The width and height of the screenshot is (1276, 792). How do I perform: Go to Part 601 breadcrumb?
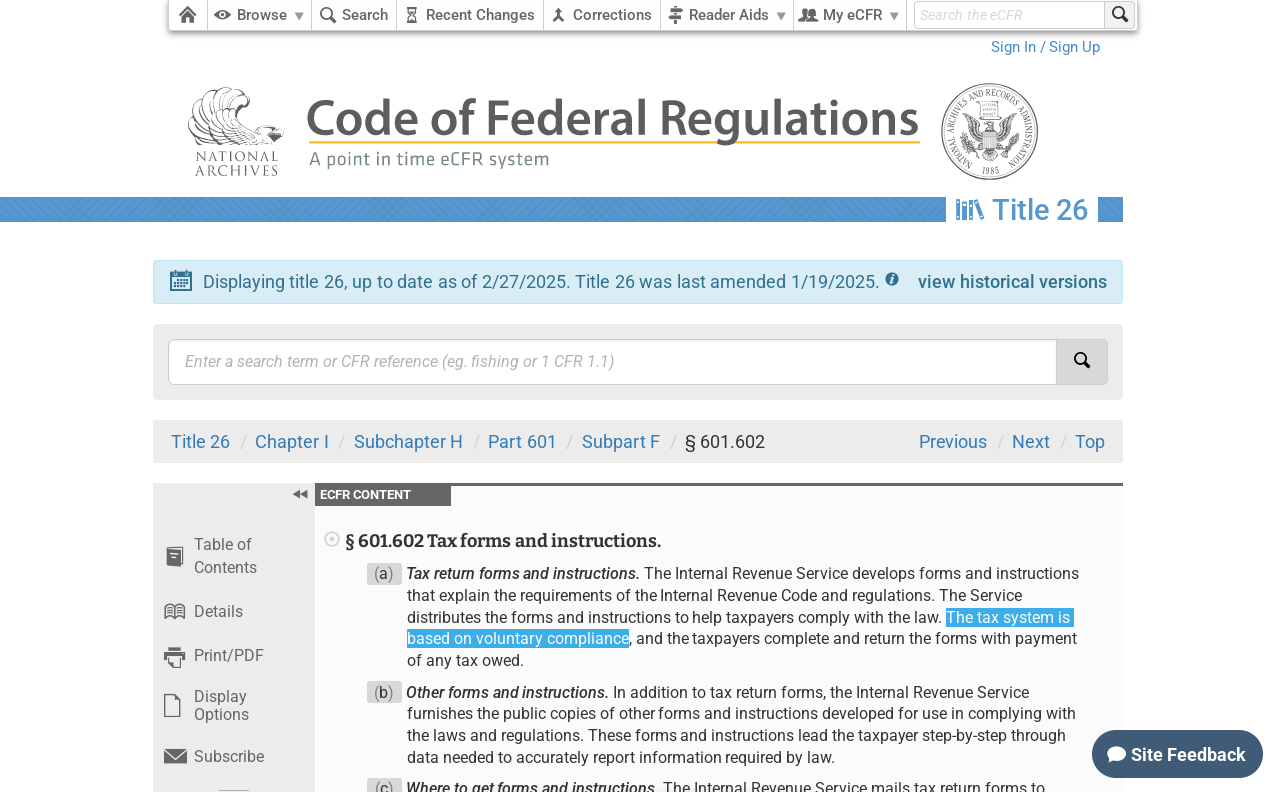pyautogui.click(x=522, y=442)
